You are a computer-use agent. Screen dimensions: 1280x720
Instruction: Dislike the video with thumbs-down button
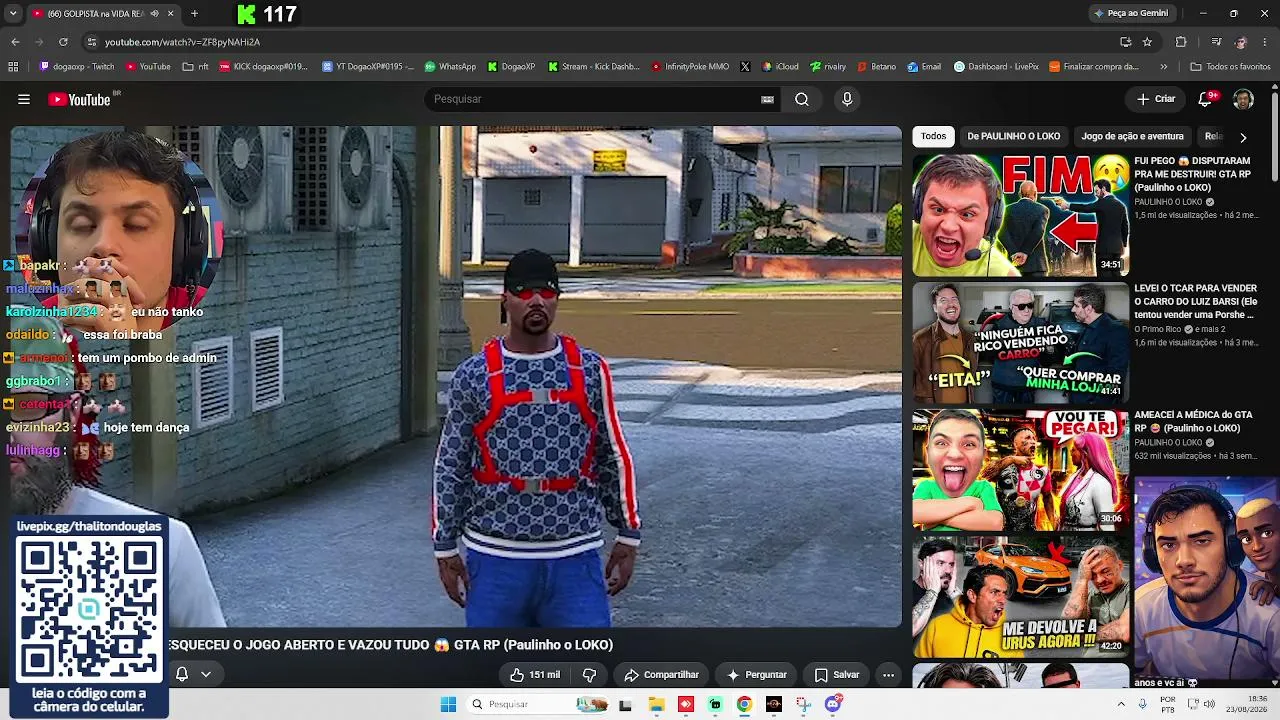[590, 675]
